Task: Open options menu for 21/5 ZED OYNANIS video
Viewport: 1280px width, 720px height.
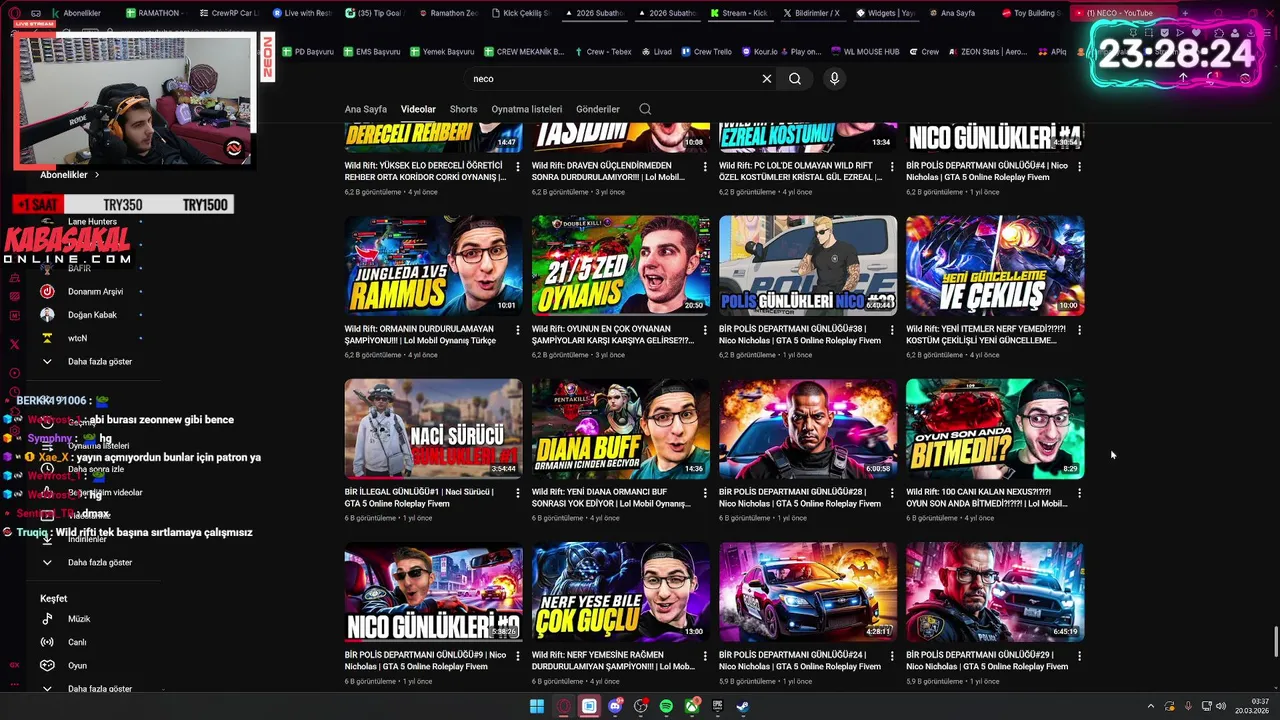Action: pos(705,329)
